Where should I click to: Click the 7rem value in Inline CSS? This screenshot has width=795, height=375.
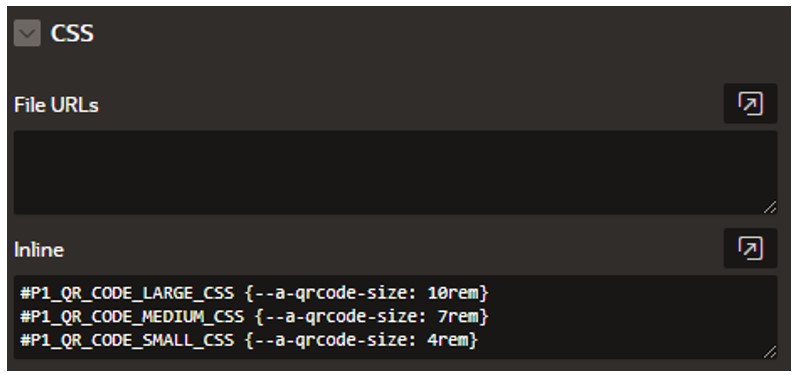[458, 317]
